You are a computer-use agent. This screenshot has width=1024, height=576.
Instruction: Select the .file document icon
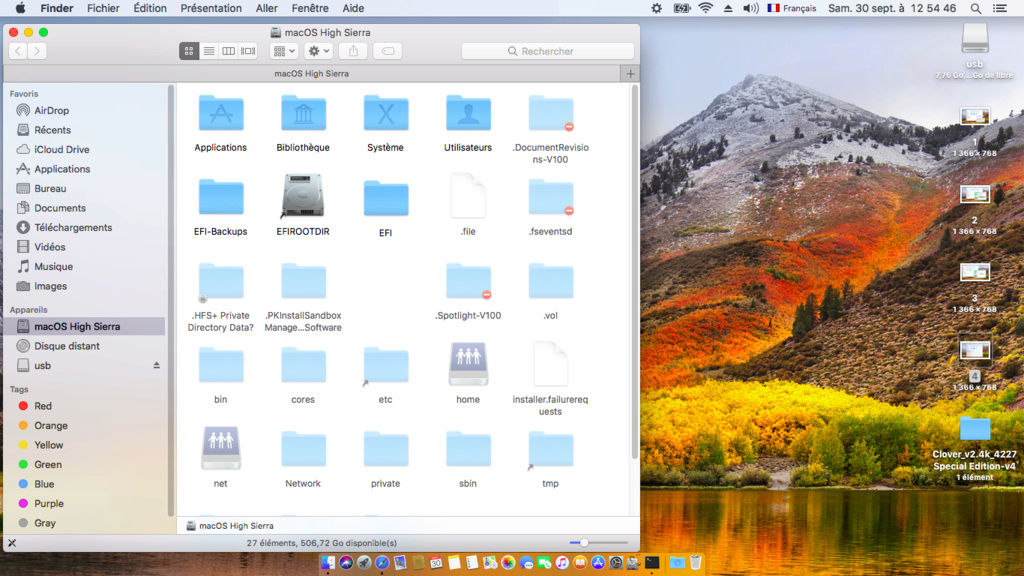point(468,196)
